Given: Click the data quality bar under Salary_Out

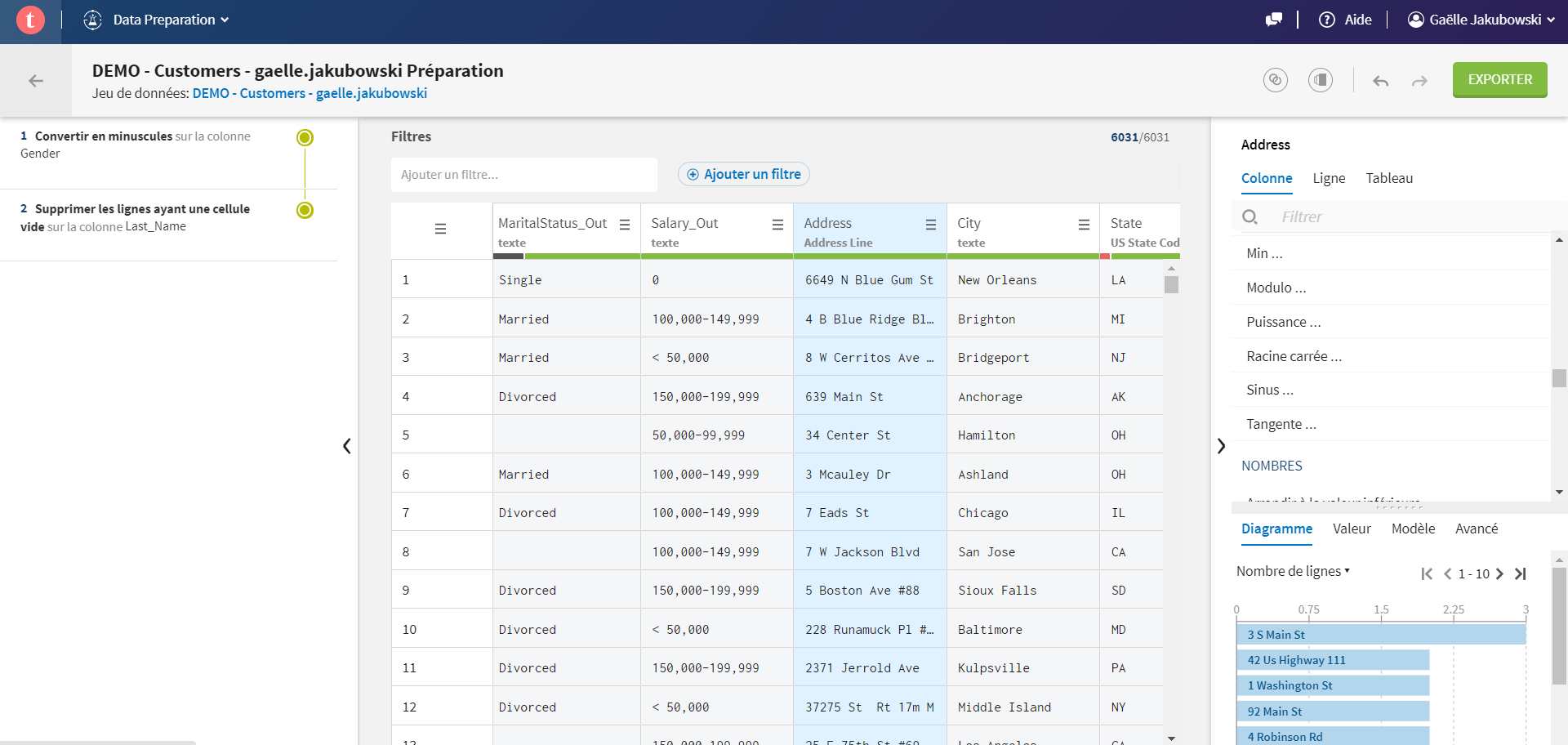Looking at the screenshot, I should pos(717,256).
